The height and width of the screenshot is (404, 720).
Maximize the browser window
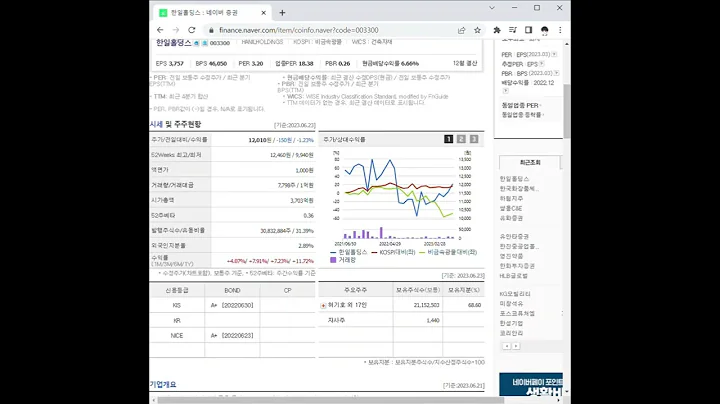pos(537,8)
